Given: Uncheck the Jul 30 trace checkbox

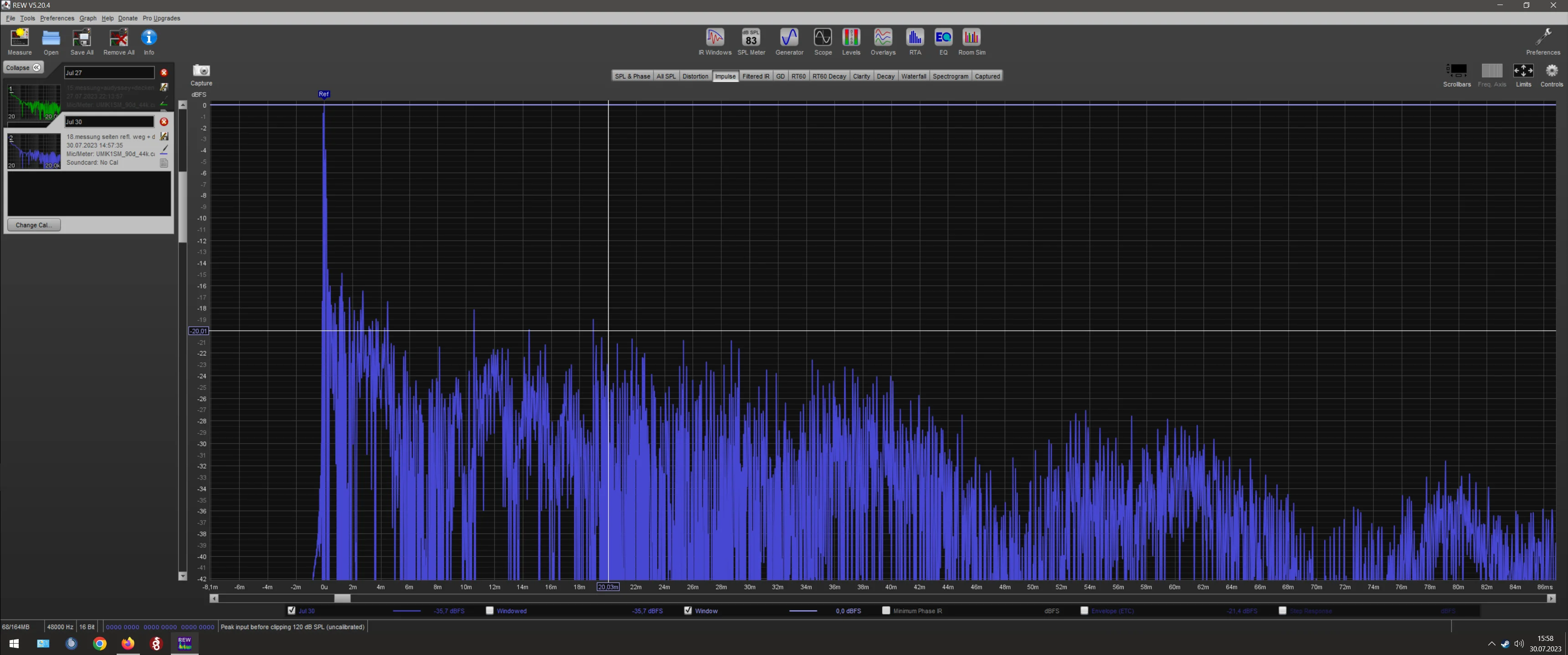Looking at the screenshot, I should tap(292, 611).
